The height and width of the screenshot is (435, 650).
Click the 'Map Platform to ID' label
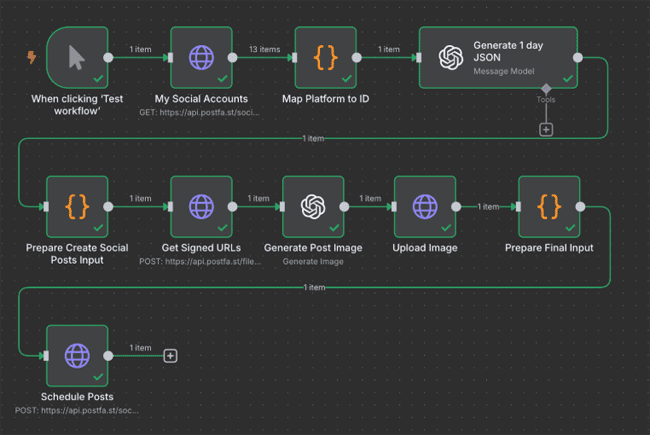[325, 99]
